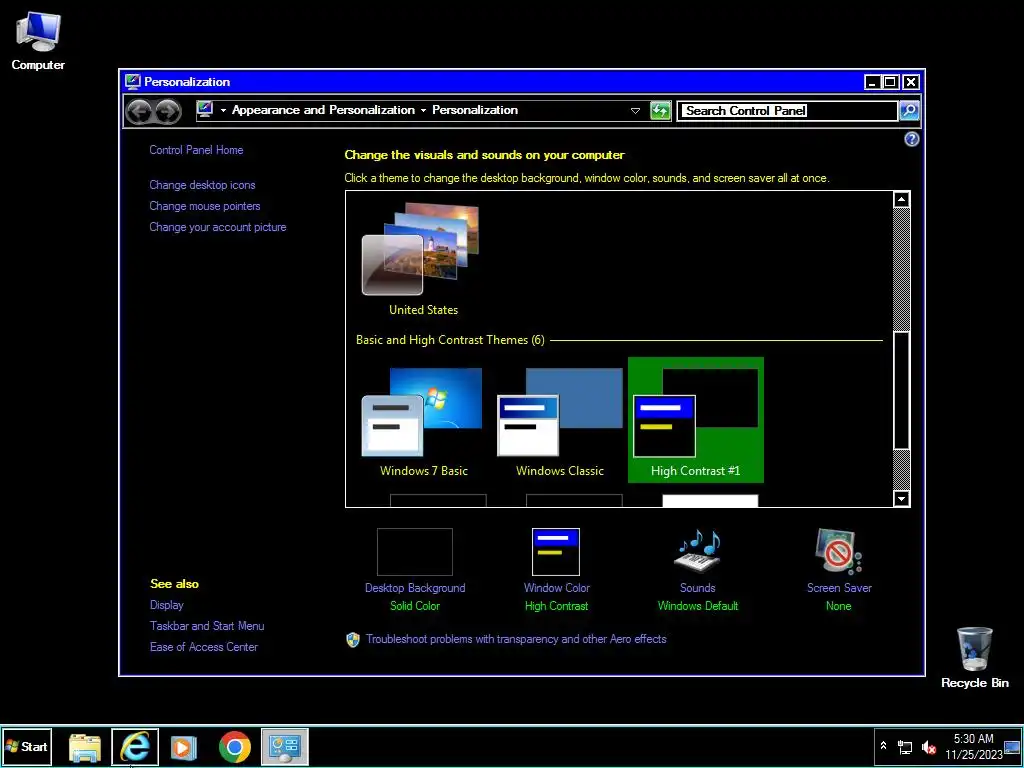This screenshot has width=1024, height=768.
Task: Launch Internet Explorer from the taskbar
Action: pos(135,746)
